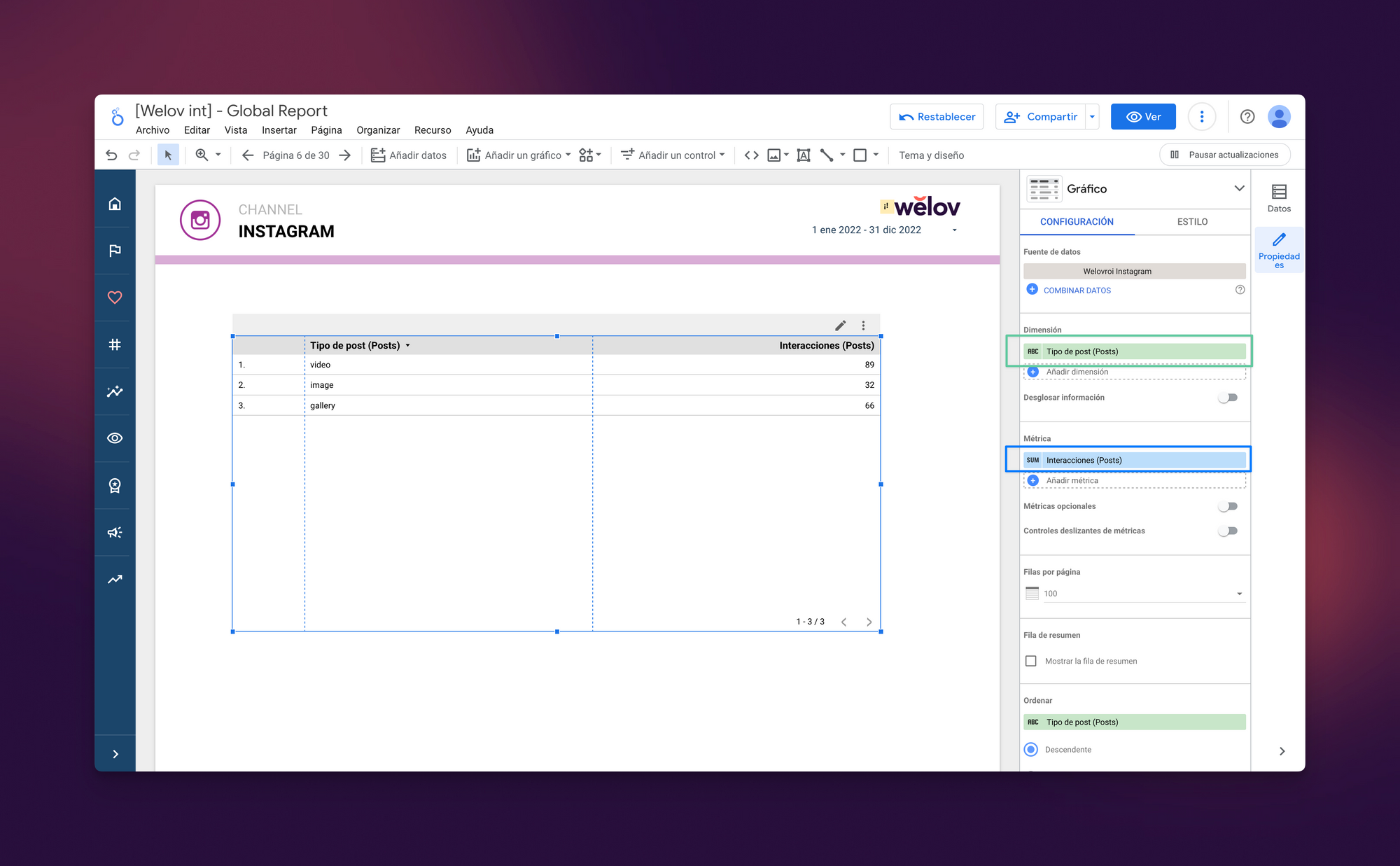Click the insert image icon
This screenshot has height=866, width=1400.
(x=774, y=155)
